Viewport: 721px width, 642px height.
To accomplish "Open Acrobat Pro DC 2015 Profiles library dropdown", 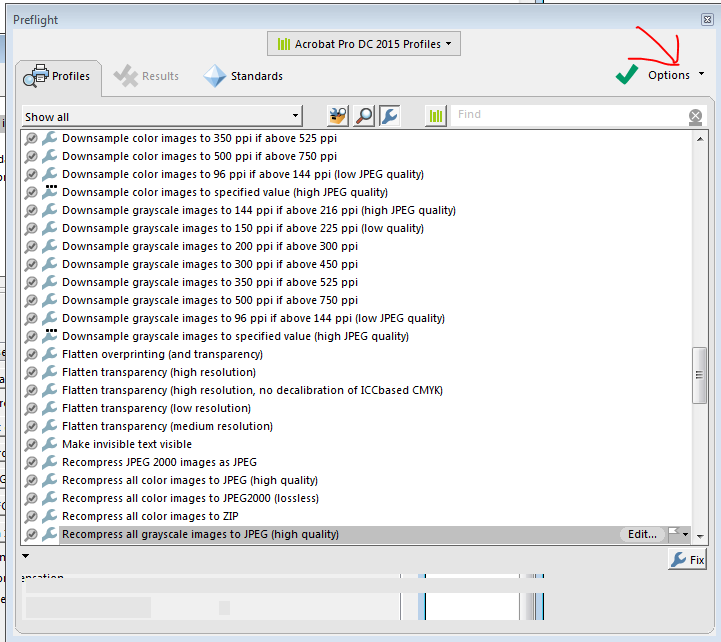I will click(x=364, y=44).
